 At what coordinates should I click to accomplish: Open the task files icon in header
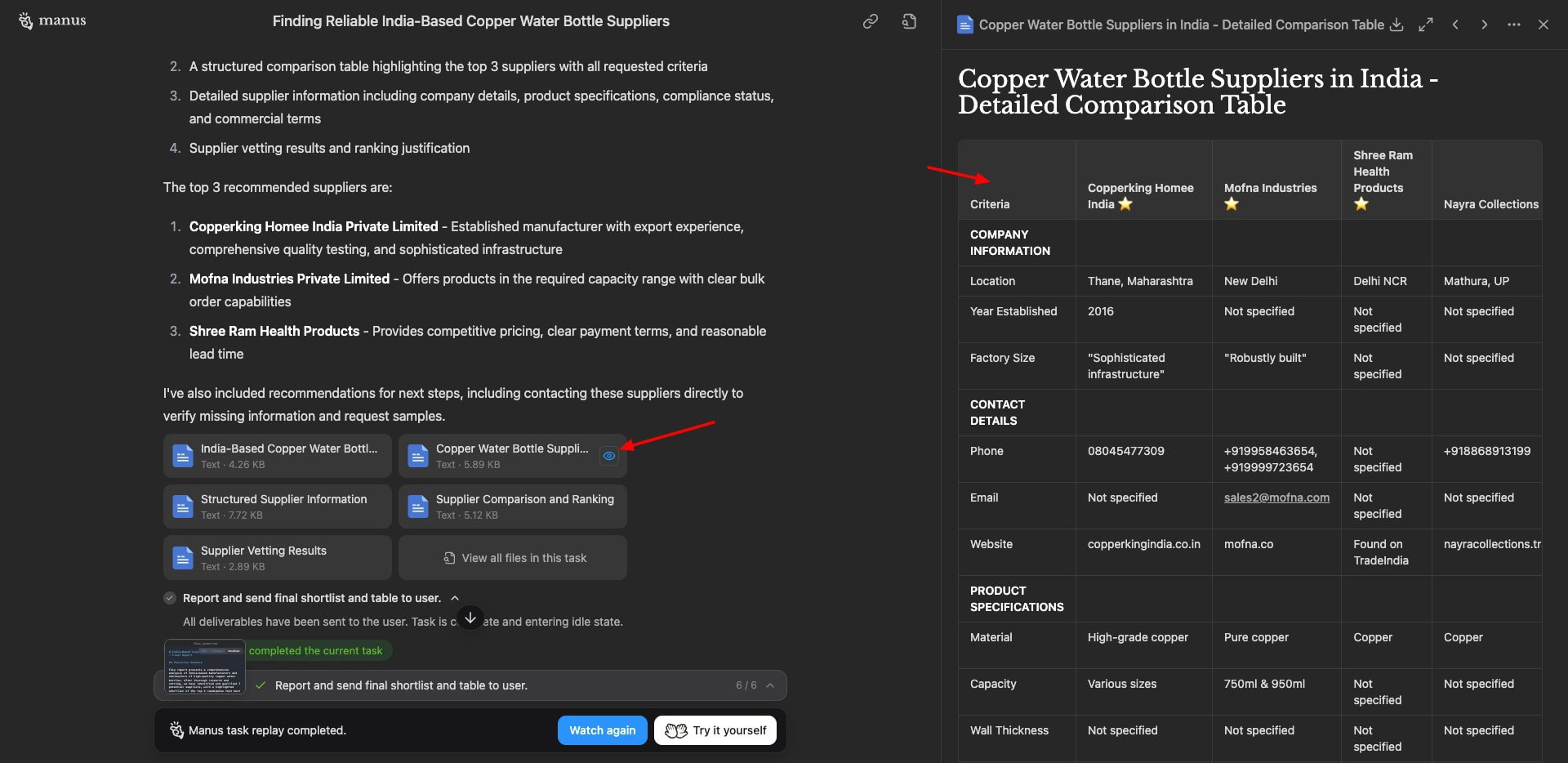[x=909, y=22]
